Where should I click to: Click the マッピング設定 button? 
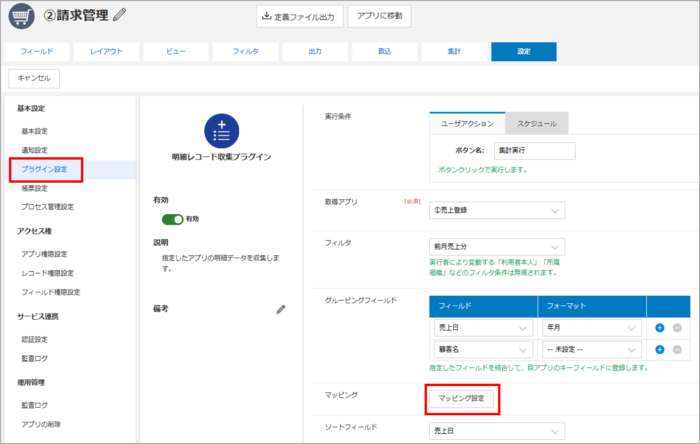point(461,398)
